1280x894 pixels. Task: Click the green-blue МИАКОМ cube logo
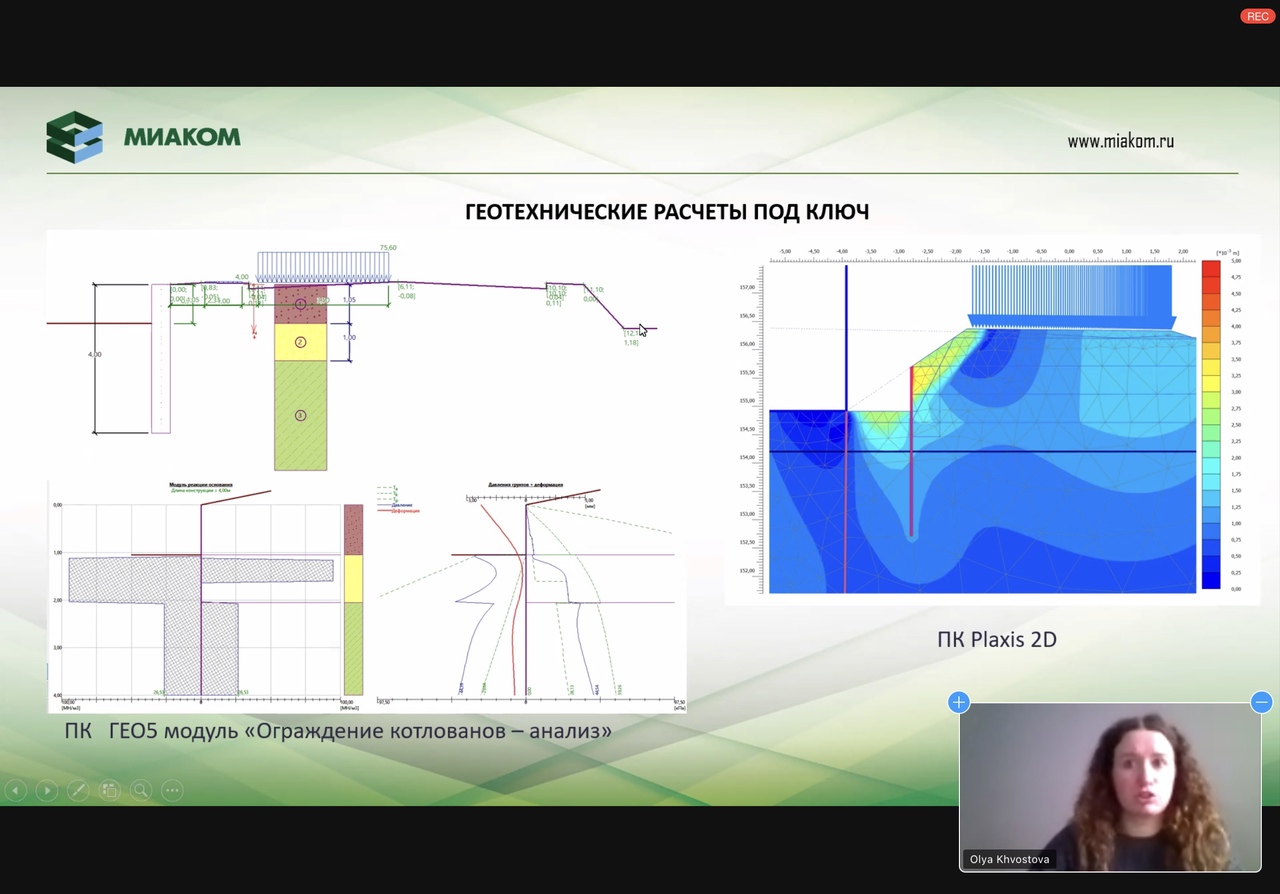(74, 137)
